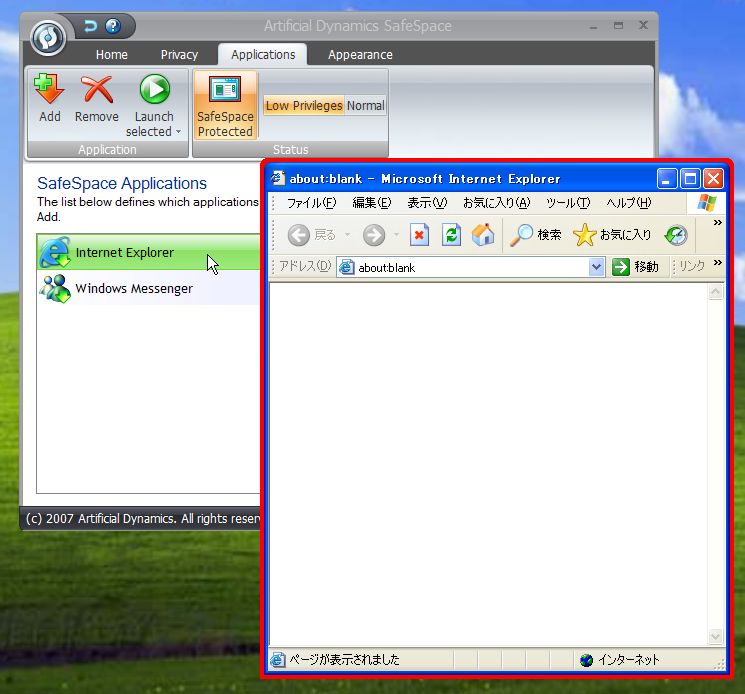Screen dimensions: 745x694
Task: Minimize the Internet Explorer window
Action: pyautogui.click(x=667, y=179)
